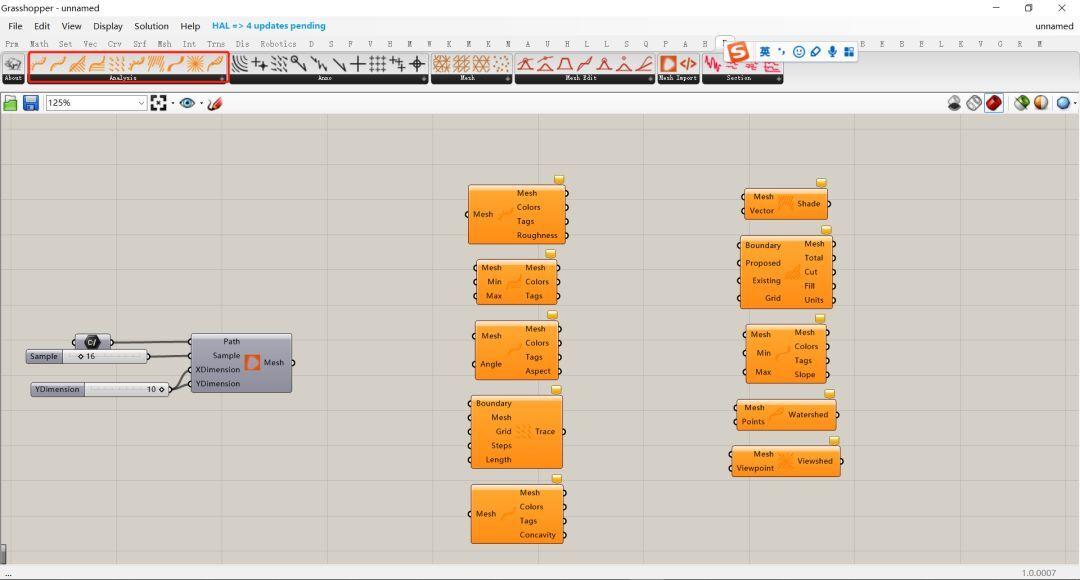The width and height of the screenshot is (1080, 580).
Task: Click the Sample number slider
Action: pos(87,356)
